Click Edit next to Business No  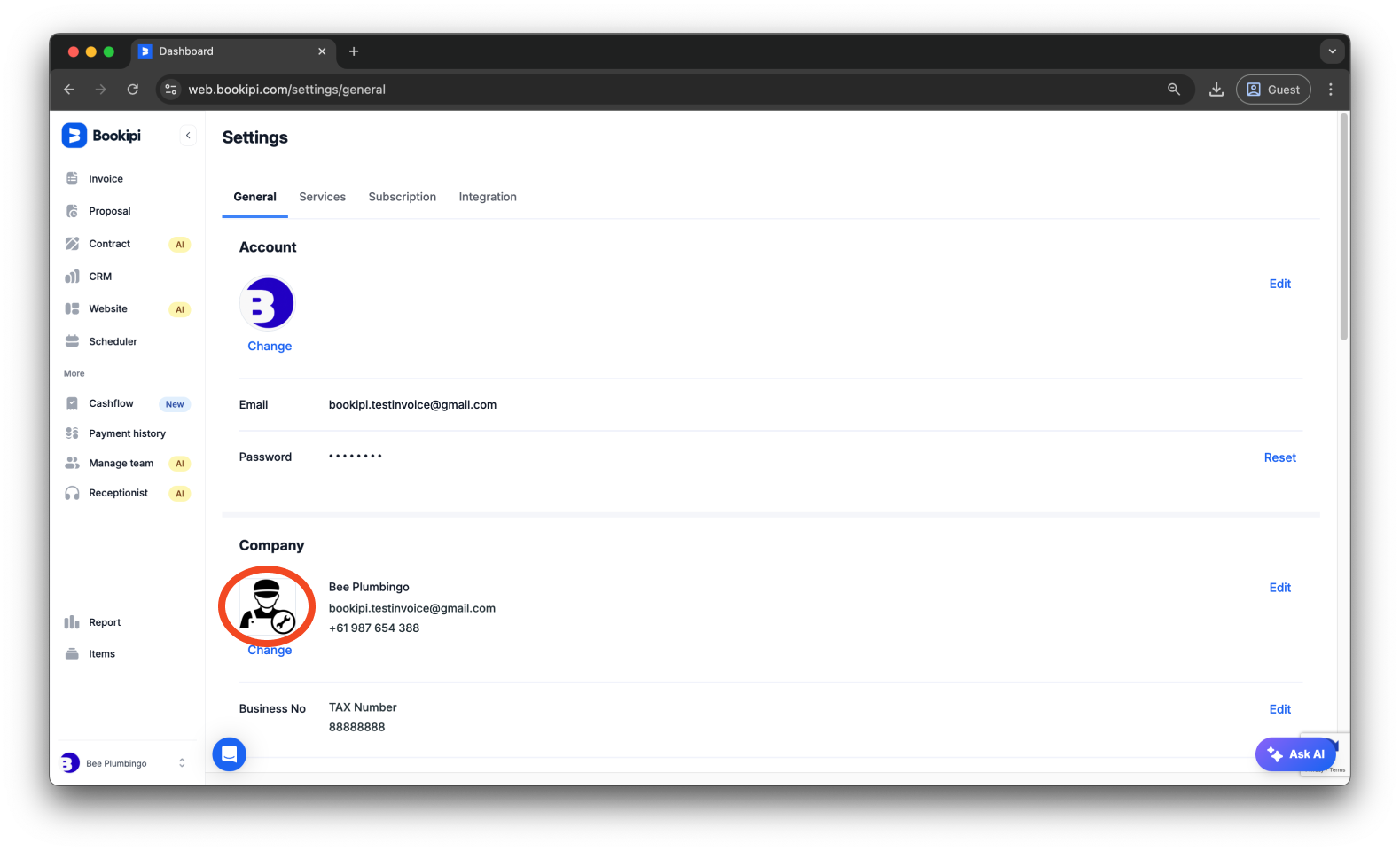tap(1279, 709)
